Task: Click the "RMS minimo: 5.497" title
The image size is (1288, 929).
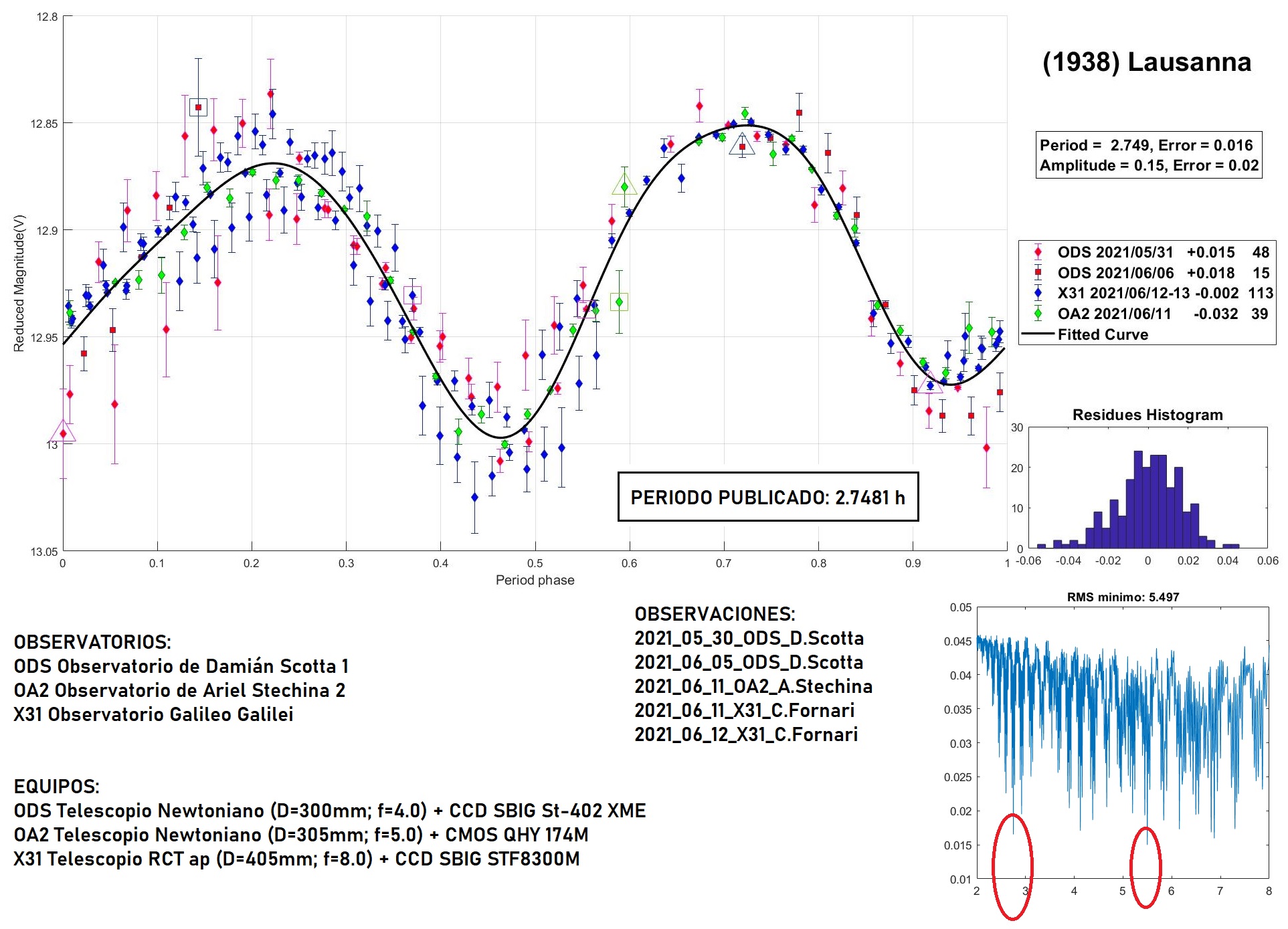Action: (x=1123, y=597)
